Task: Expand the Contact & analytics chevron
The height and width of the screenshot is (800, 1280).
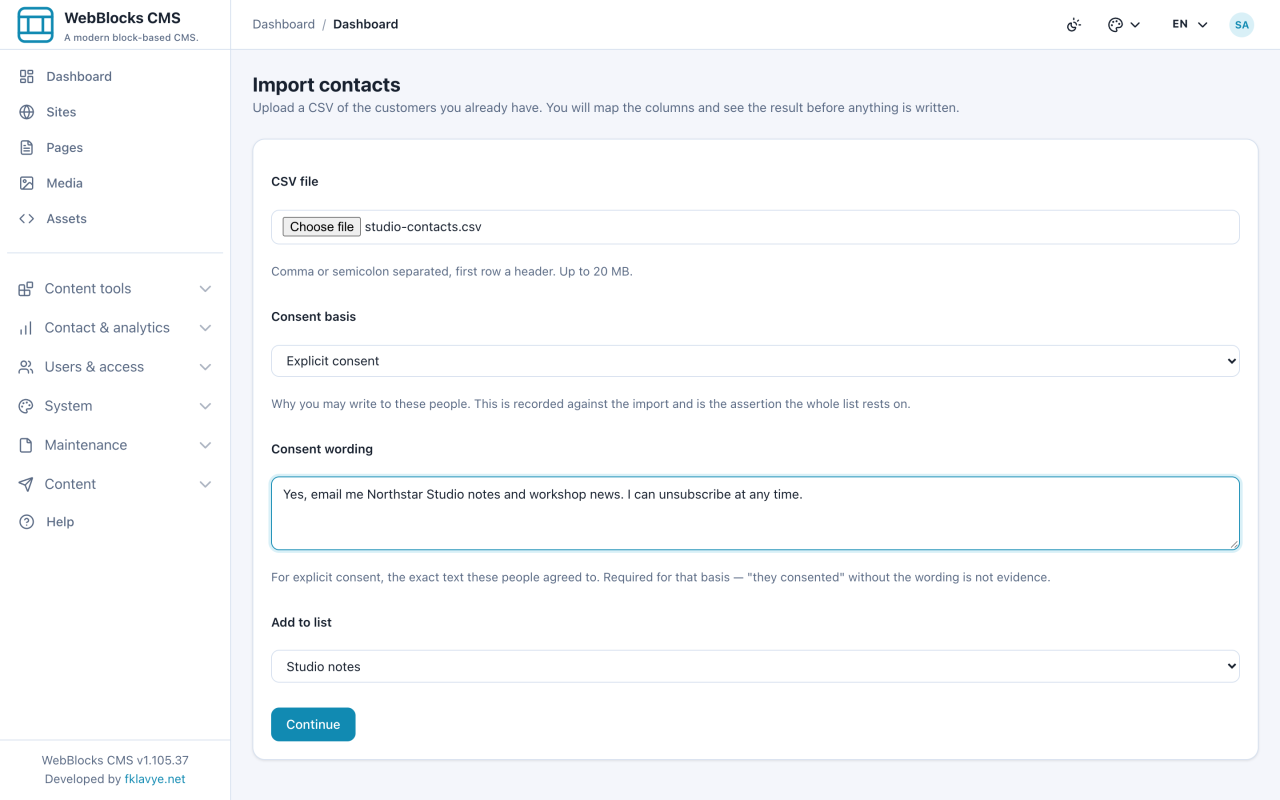Action: tap(205, 328)
